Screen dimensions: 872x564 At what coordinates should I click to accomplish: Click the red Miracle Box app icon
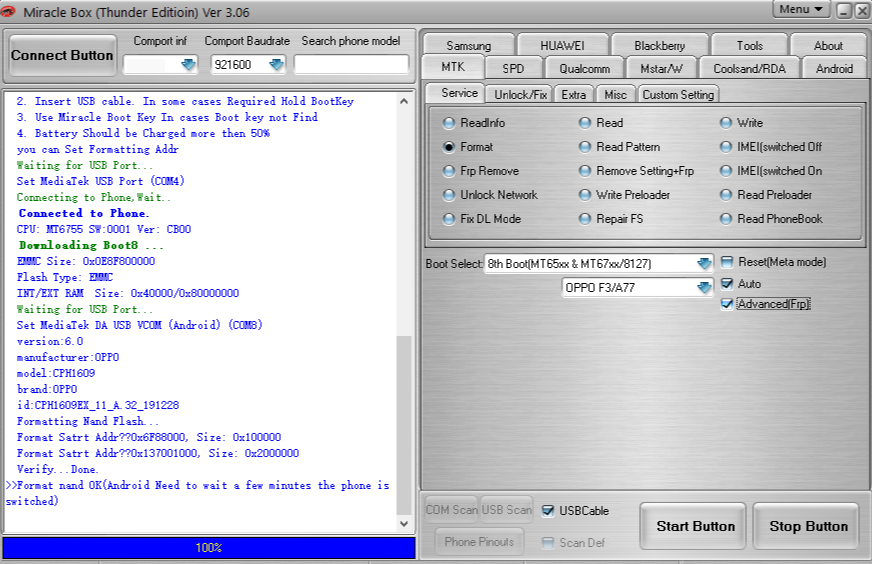(x=7, y=11)
